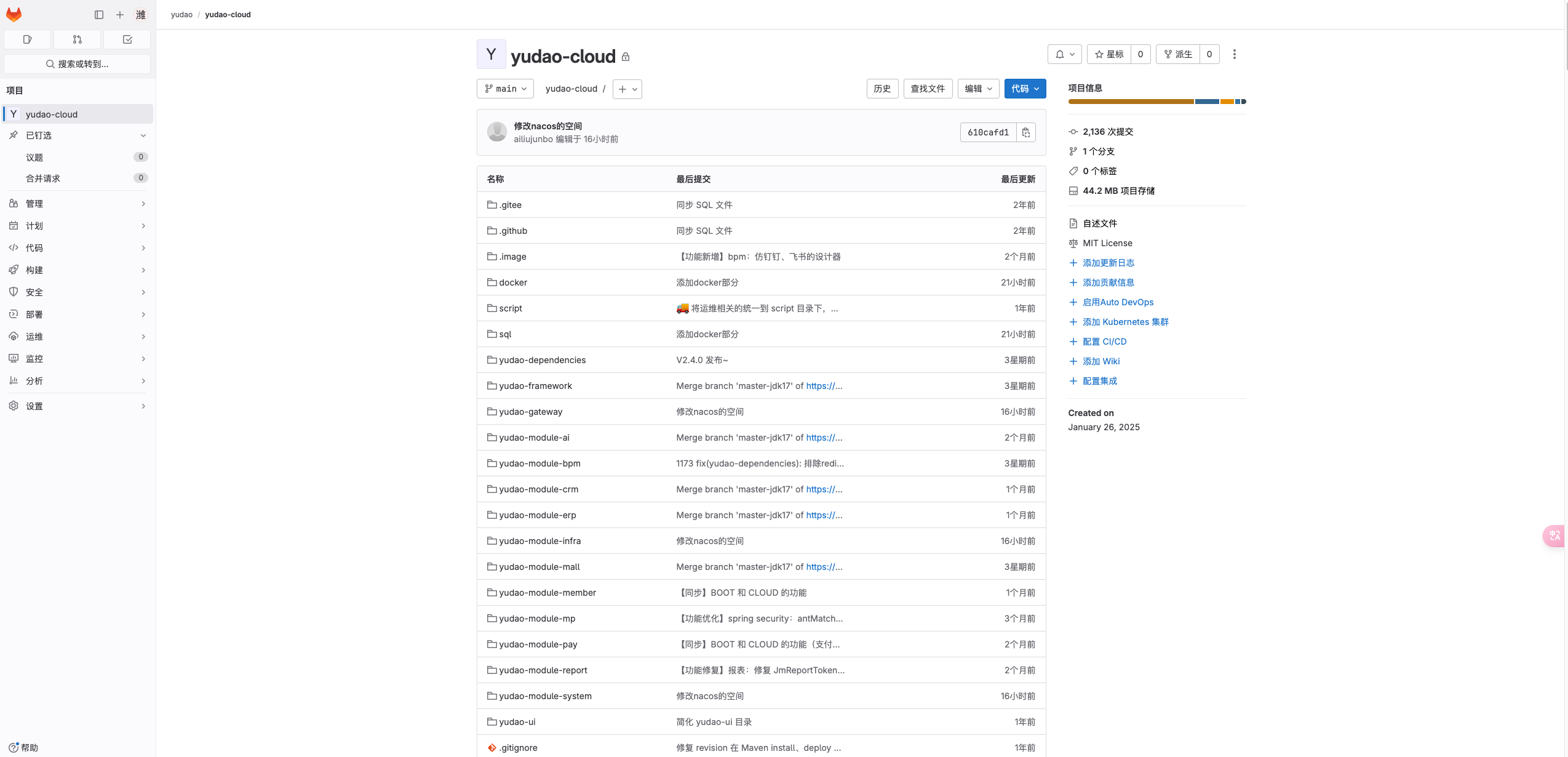Expand the 运维 sidebar section

78,337
